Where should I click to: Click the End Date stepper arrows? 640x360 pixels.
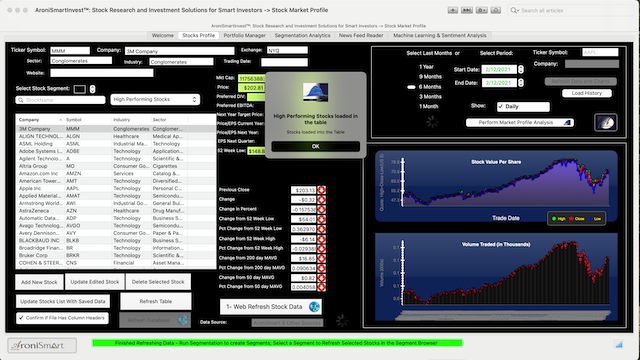click(x=521, y=83)
